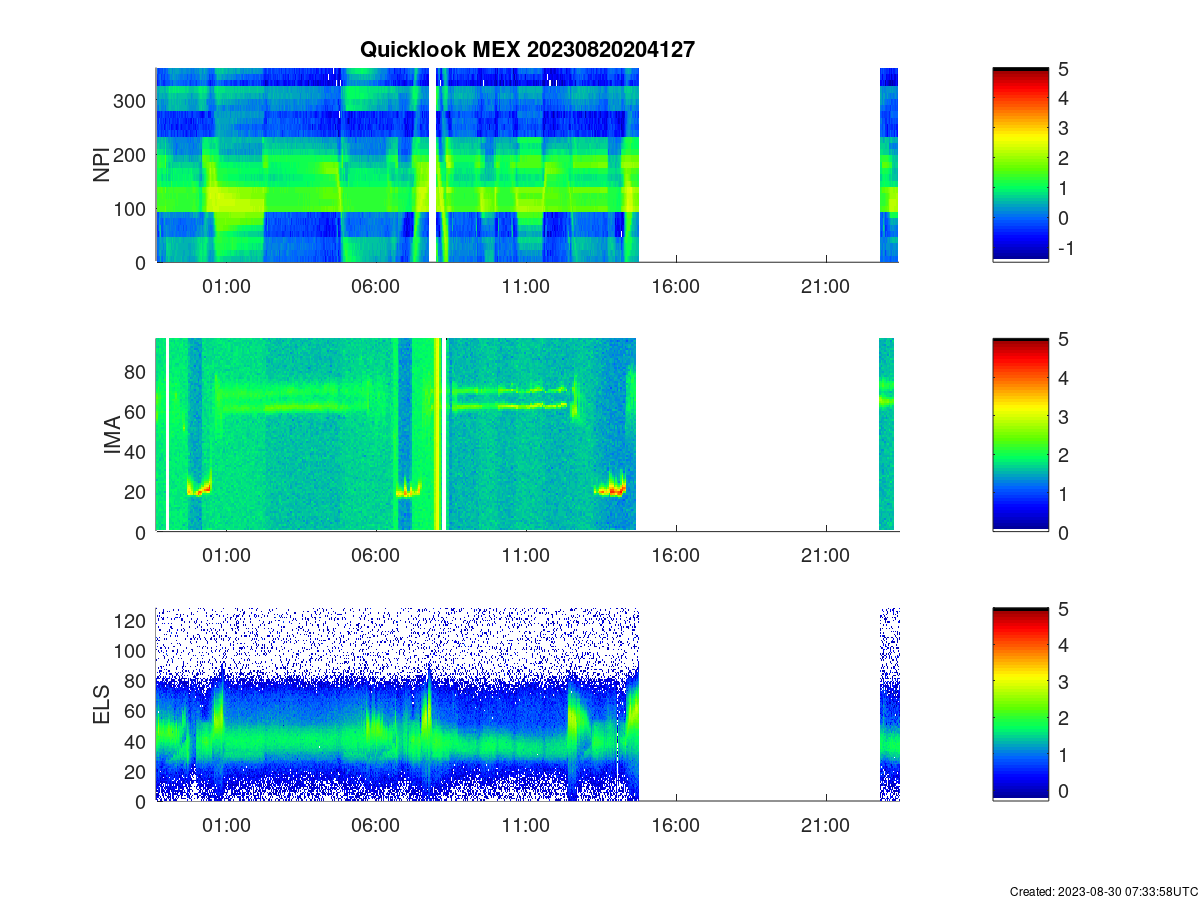
Task: Click the 21:00 tick under IMA plot
Action: pos(826,556)
